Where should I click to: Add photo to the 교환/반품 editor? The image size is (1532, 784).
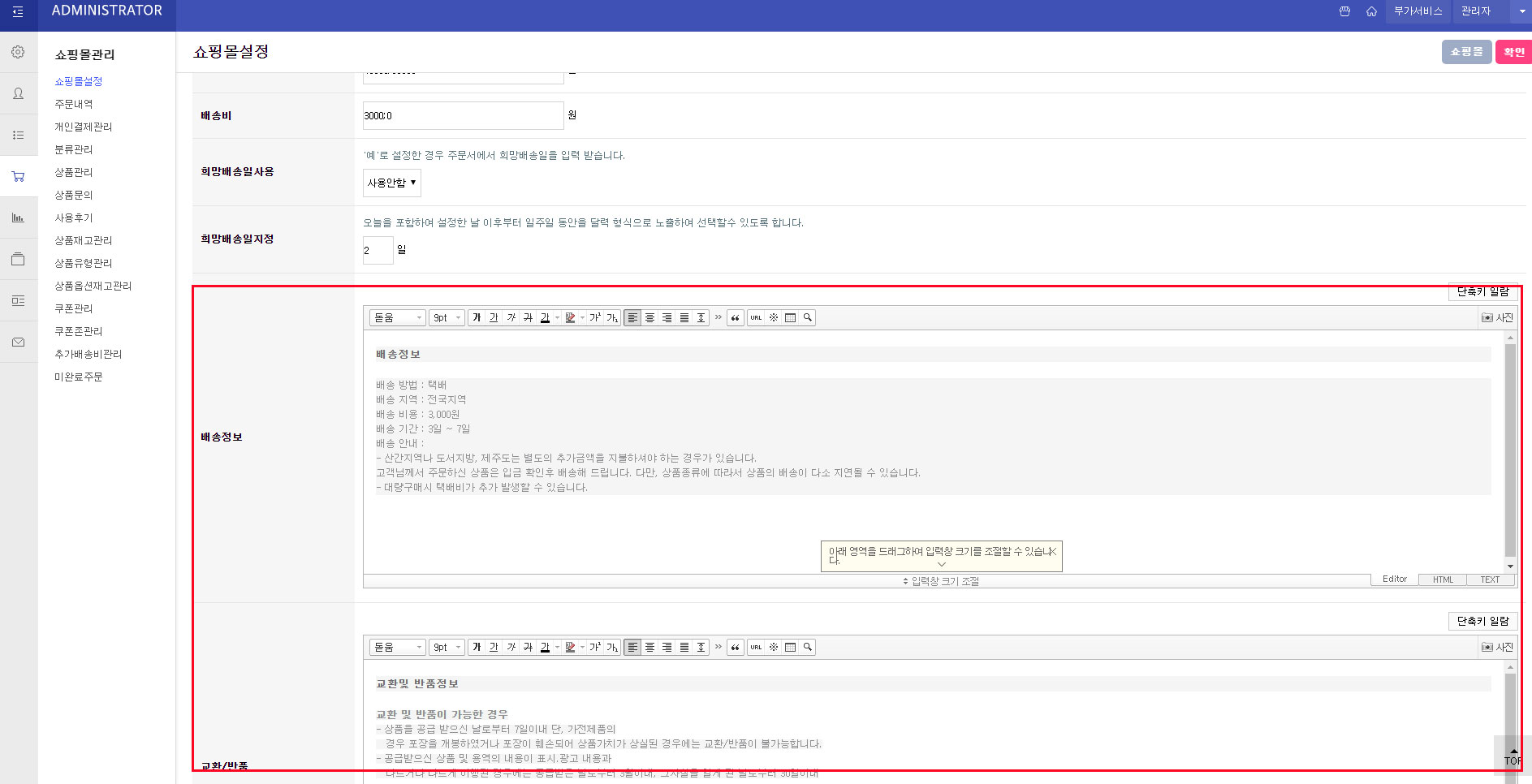click(x=1497, y=647)
